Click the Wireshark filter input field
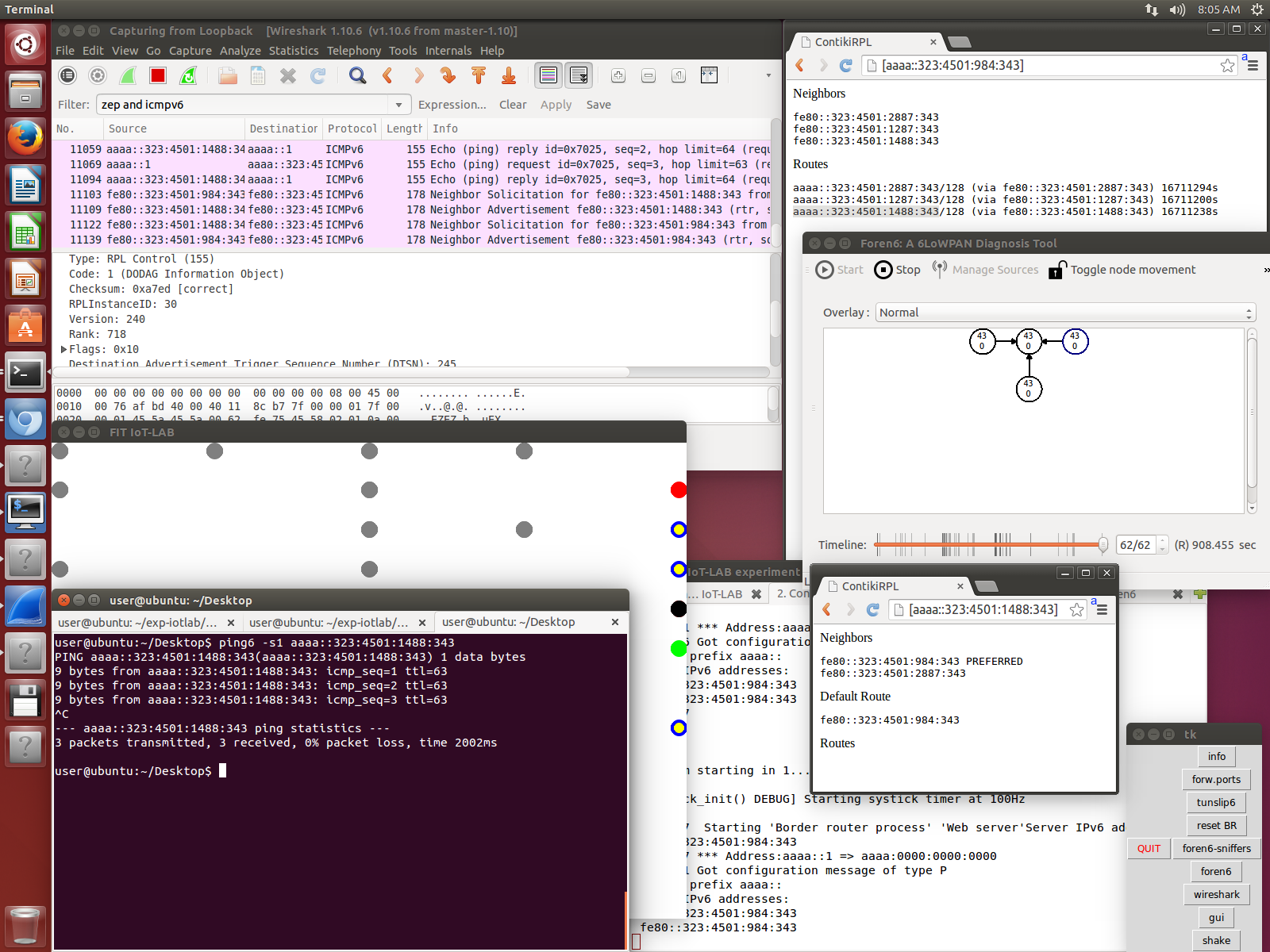The width and height of the screenshot is (1270, 952). pyautogui.click(x=244, y=105)
